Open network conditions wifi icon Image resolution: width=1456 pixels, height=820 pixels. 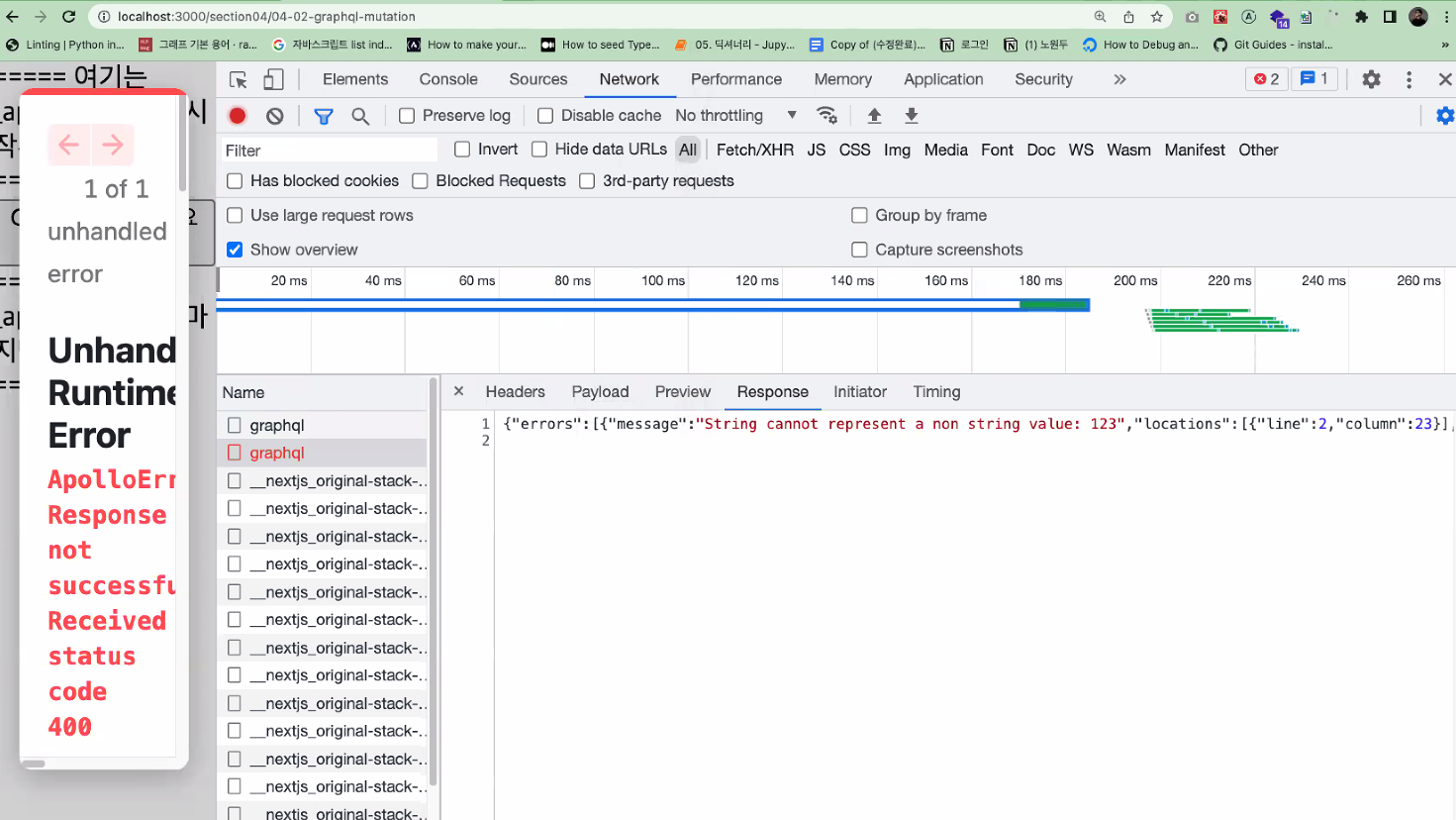827,116
